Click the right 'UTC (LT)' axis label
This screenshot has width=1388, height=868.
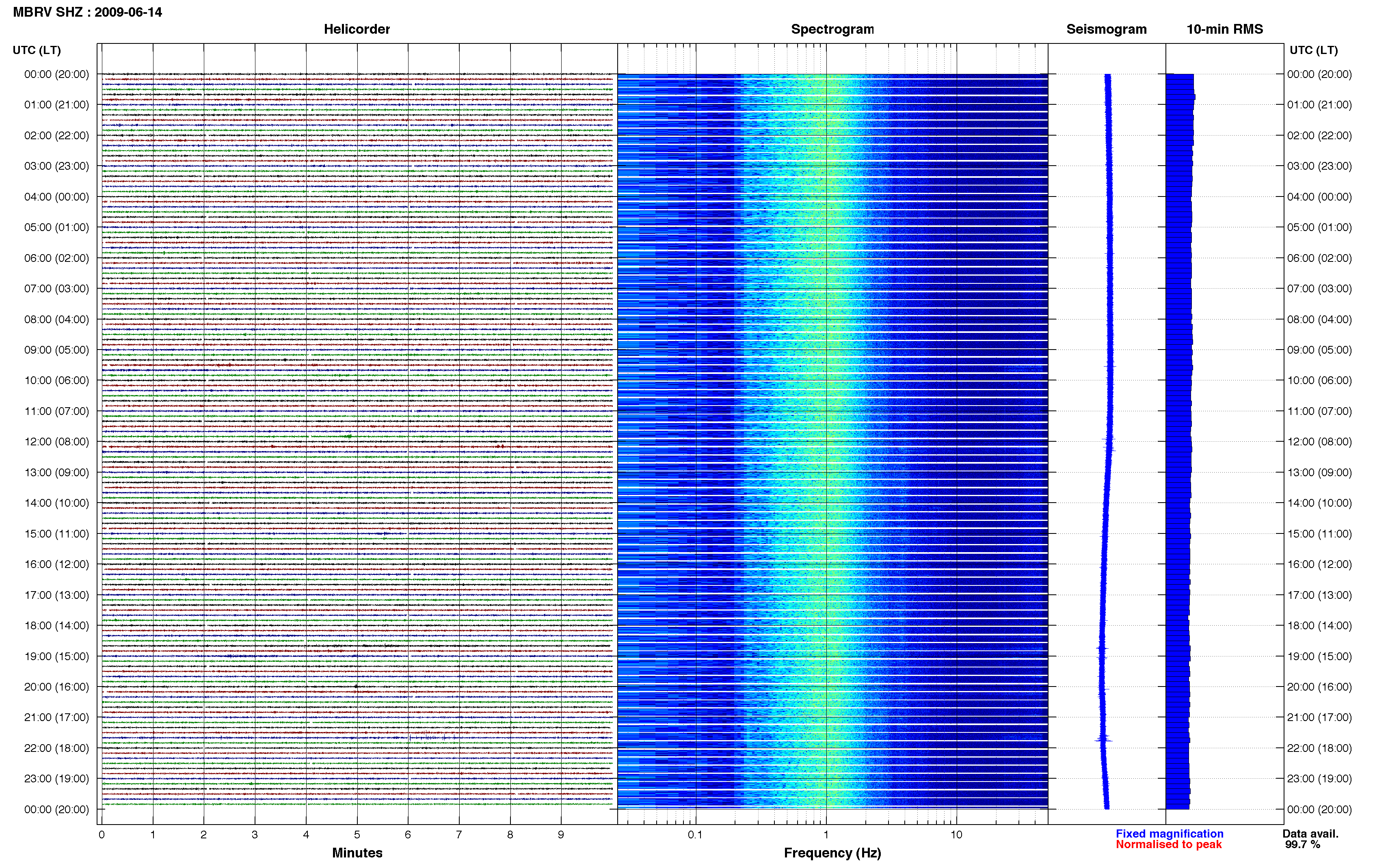click(1313, 50)
